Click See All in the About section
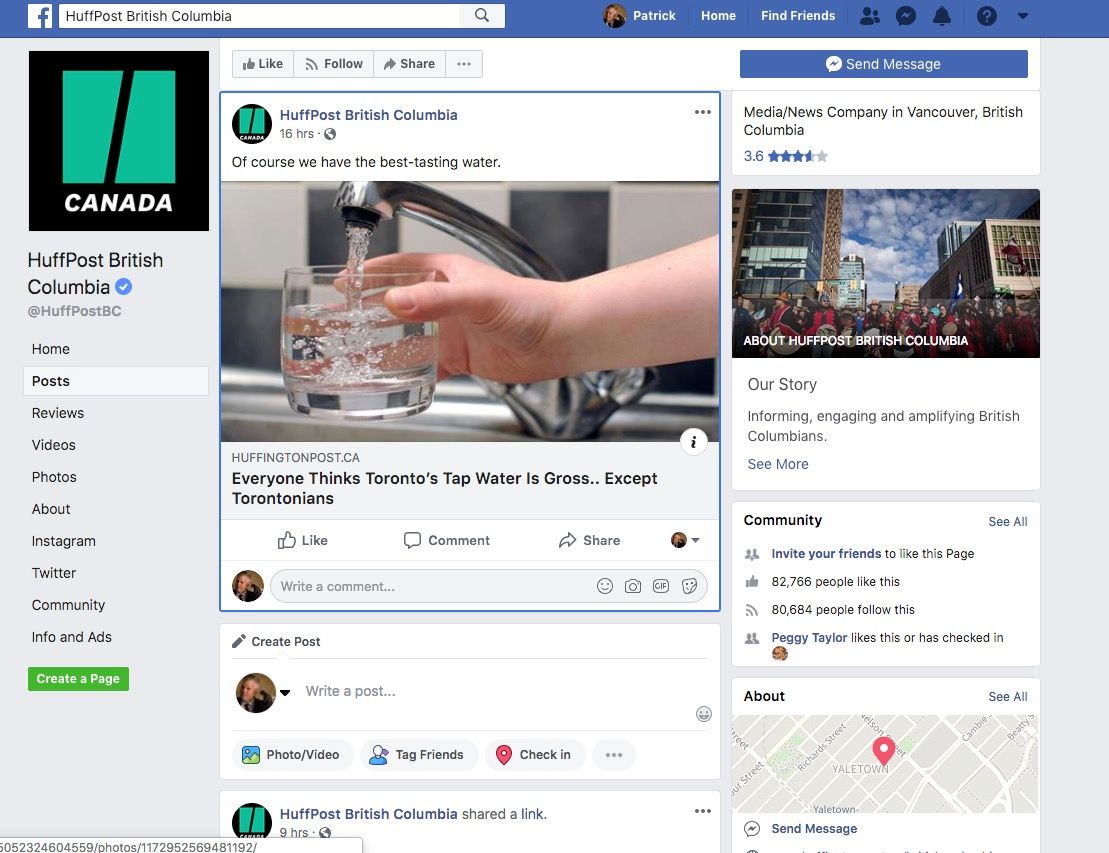This screenshot has height=853, width=1109. point(1008,697)
